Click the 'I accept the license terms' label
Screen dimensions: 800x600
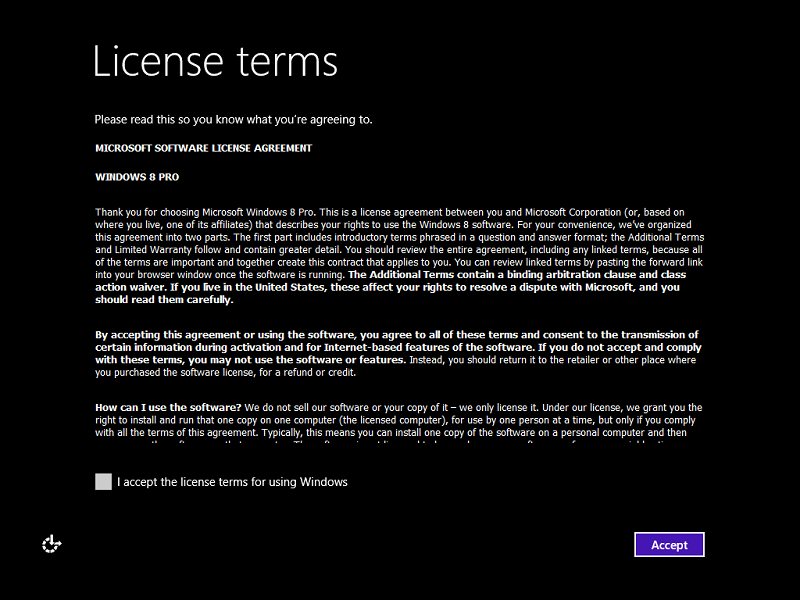point(232,482)
